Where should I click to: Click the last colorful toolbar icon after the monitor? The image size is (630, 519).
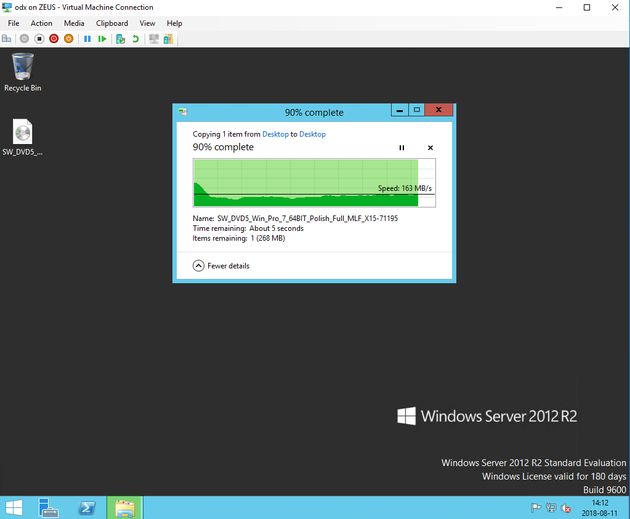coord(168,39)
